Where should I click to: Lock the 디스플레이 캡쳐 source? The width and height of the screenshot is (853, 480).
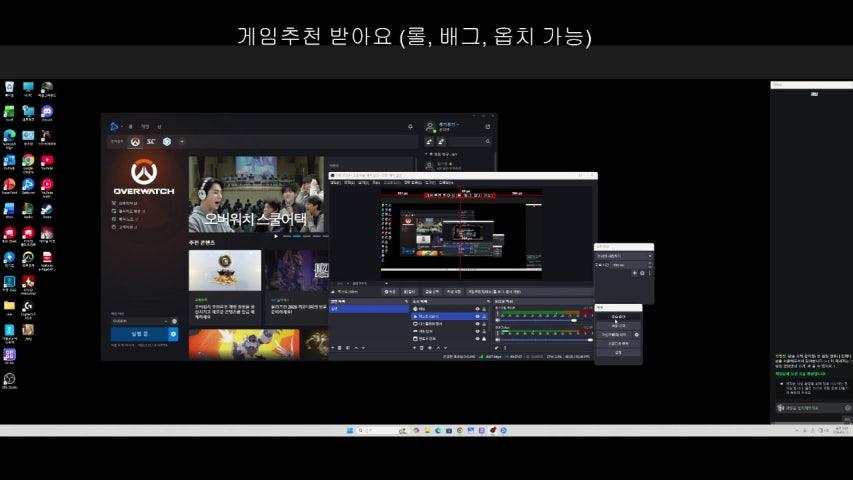[484, 324]
